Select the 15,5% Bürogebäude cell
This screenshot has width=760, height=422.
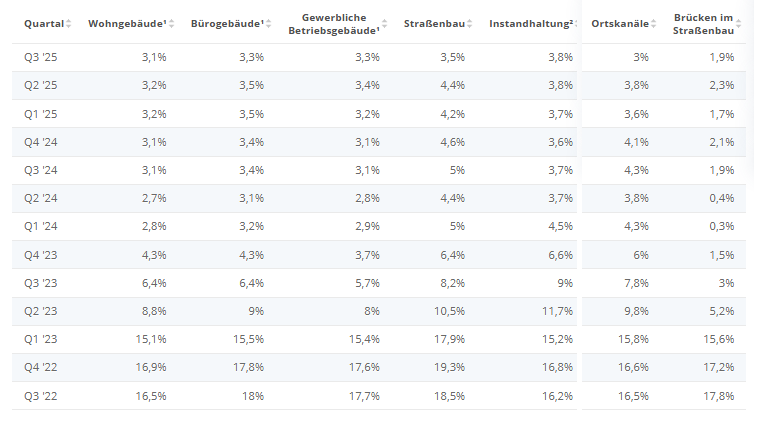click(x=247, y=339)
